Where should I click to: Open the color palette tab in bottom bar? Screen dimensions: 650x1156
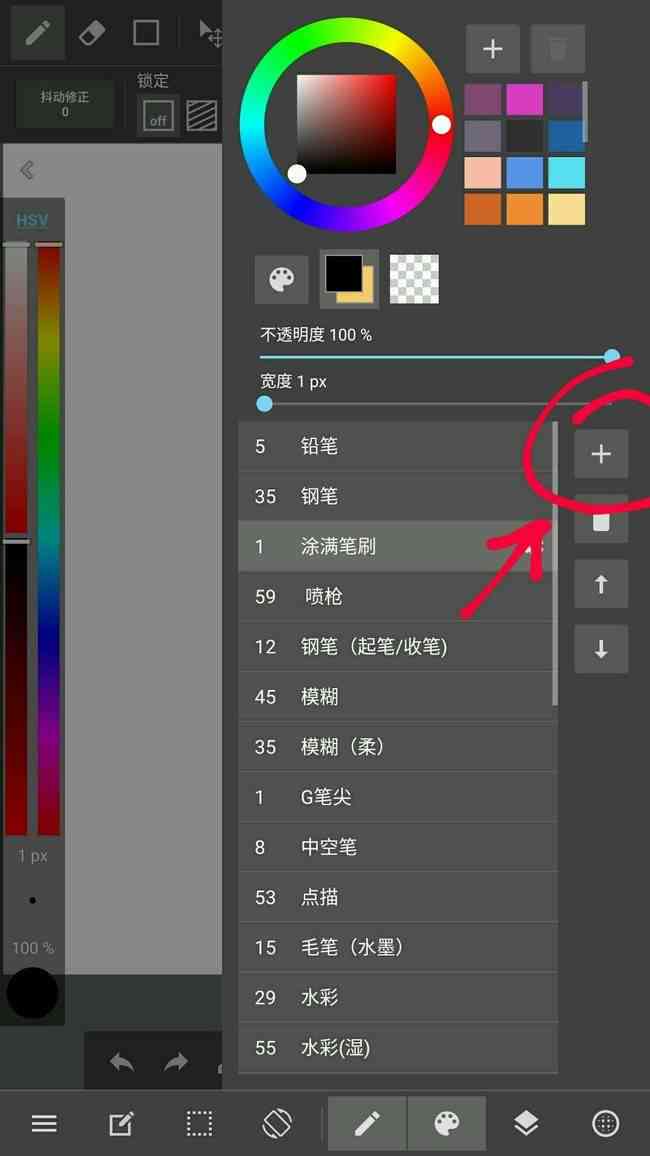click(x=447, y=1124)
